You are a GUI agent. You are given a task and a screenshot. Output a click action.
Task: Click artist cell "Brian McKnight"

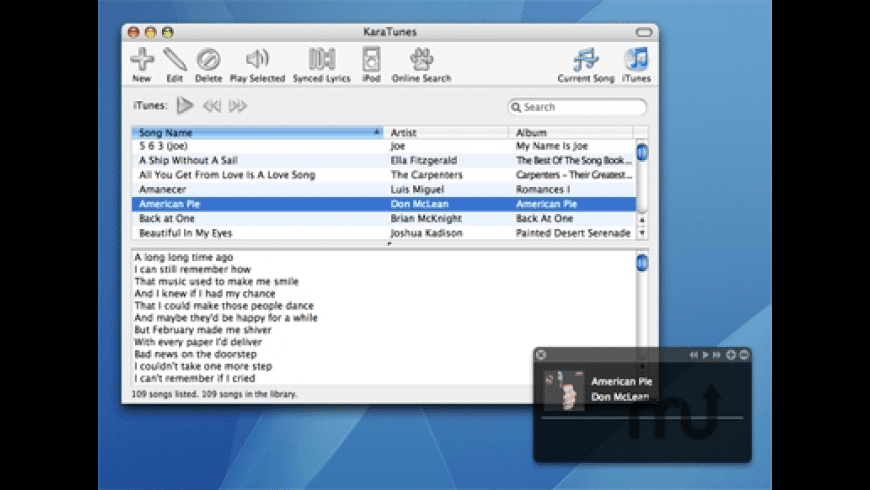[x=426, y=219]
